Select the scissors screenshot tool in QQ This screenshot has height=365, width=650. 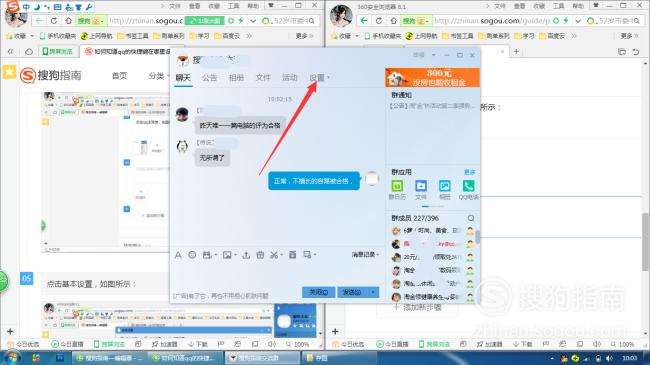[x=274, y=255]
